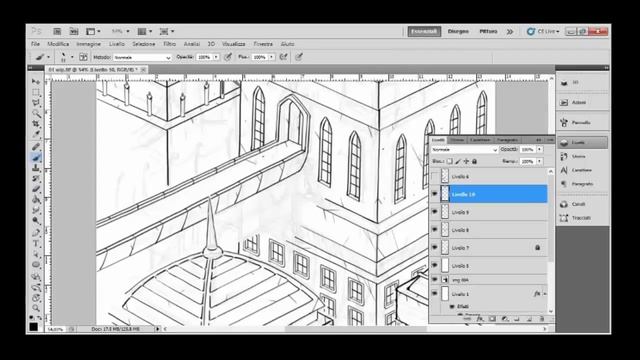Select the Clone Stamp tool
Viewport: 640px width, 360px height.
click(x=36, y=168)
